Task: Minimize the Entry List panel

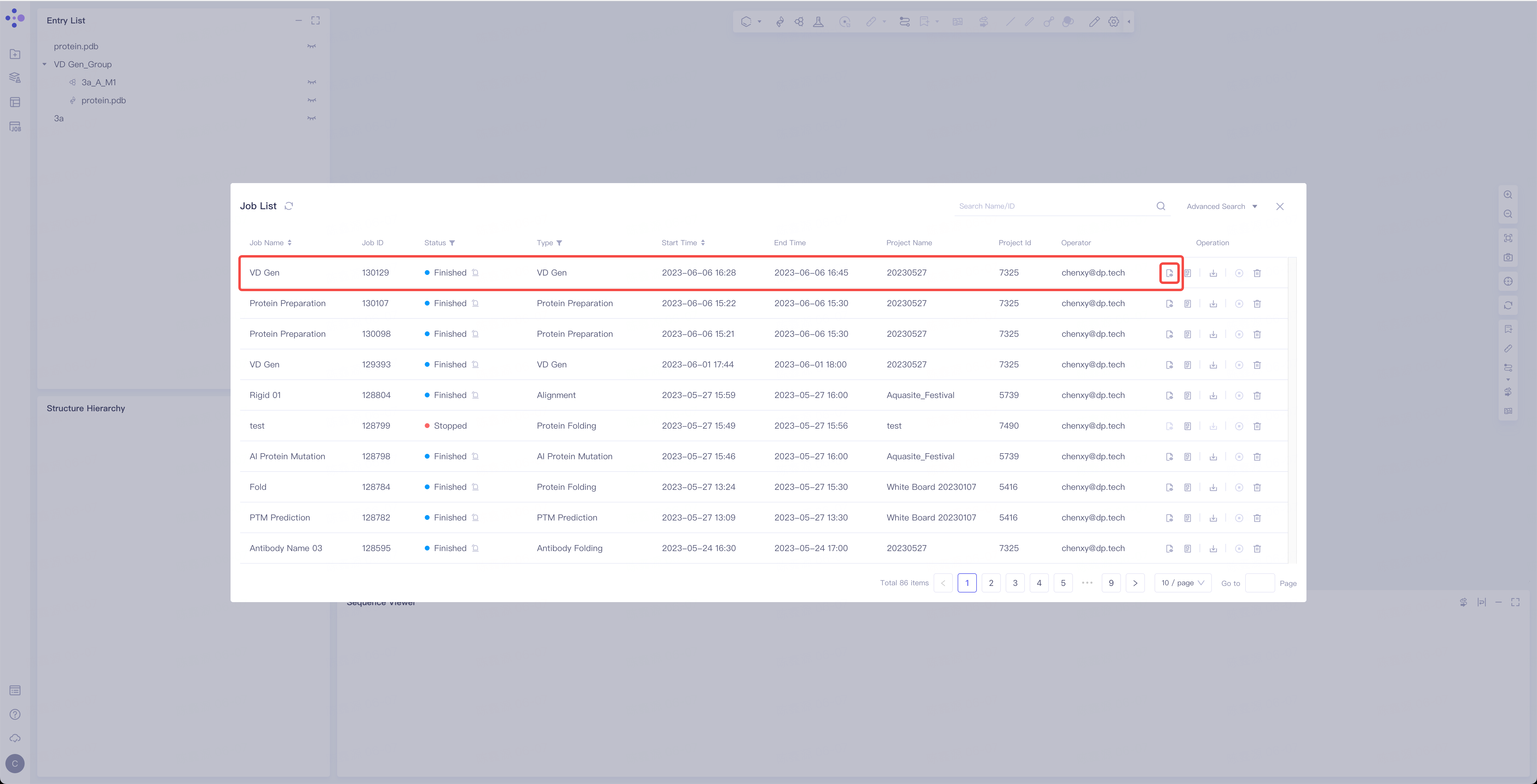Action: coord(298,20)
